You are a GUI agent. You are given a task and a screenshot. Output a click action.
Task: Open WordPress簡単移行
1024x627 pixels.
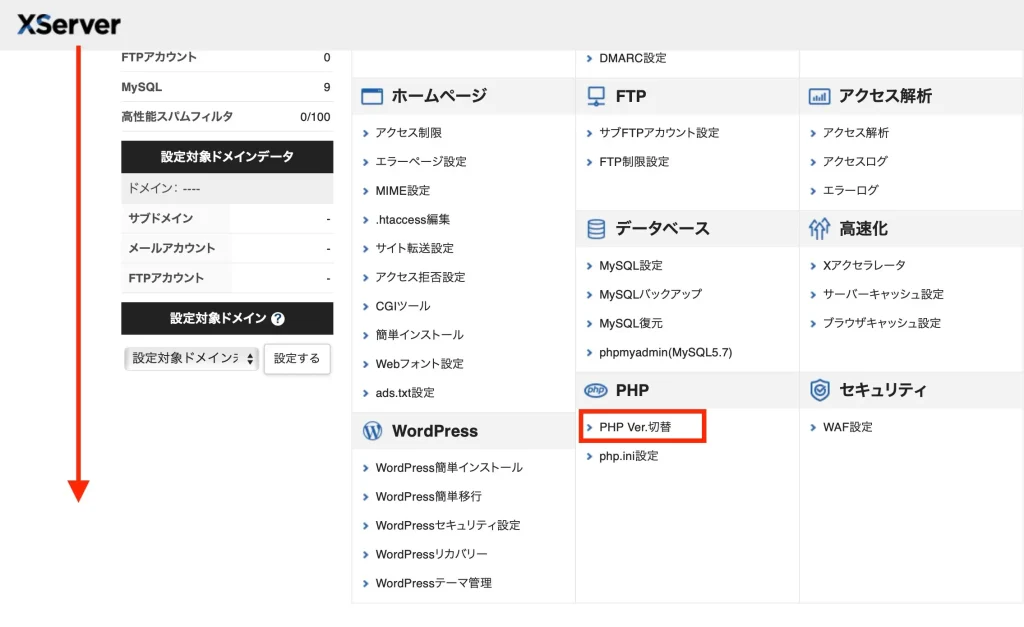[x=428, y=496]
